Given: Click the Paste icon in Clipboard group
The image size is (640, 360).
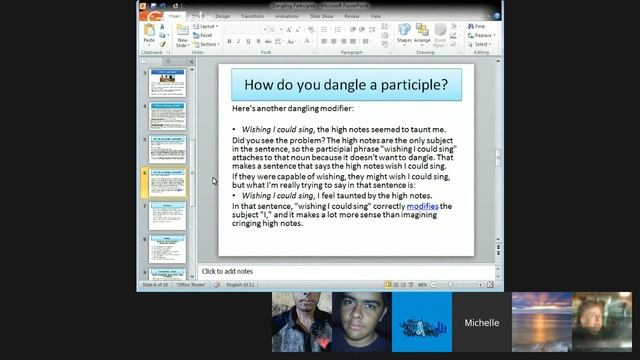Looking at the screenshot, I should [x=149, y=31].
